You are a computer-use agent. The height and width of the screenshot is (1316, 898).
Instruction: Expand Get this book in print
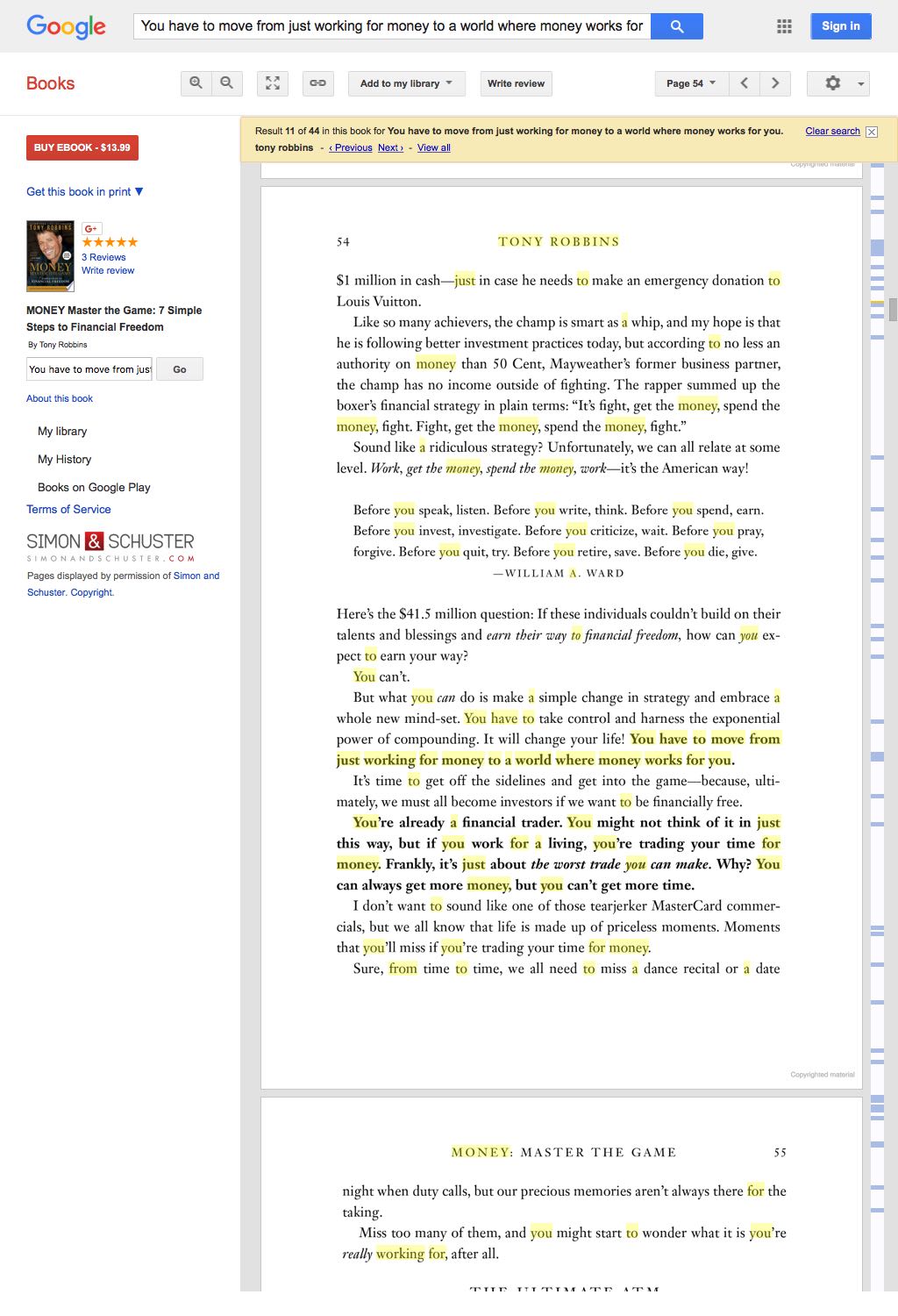point(85,191)
